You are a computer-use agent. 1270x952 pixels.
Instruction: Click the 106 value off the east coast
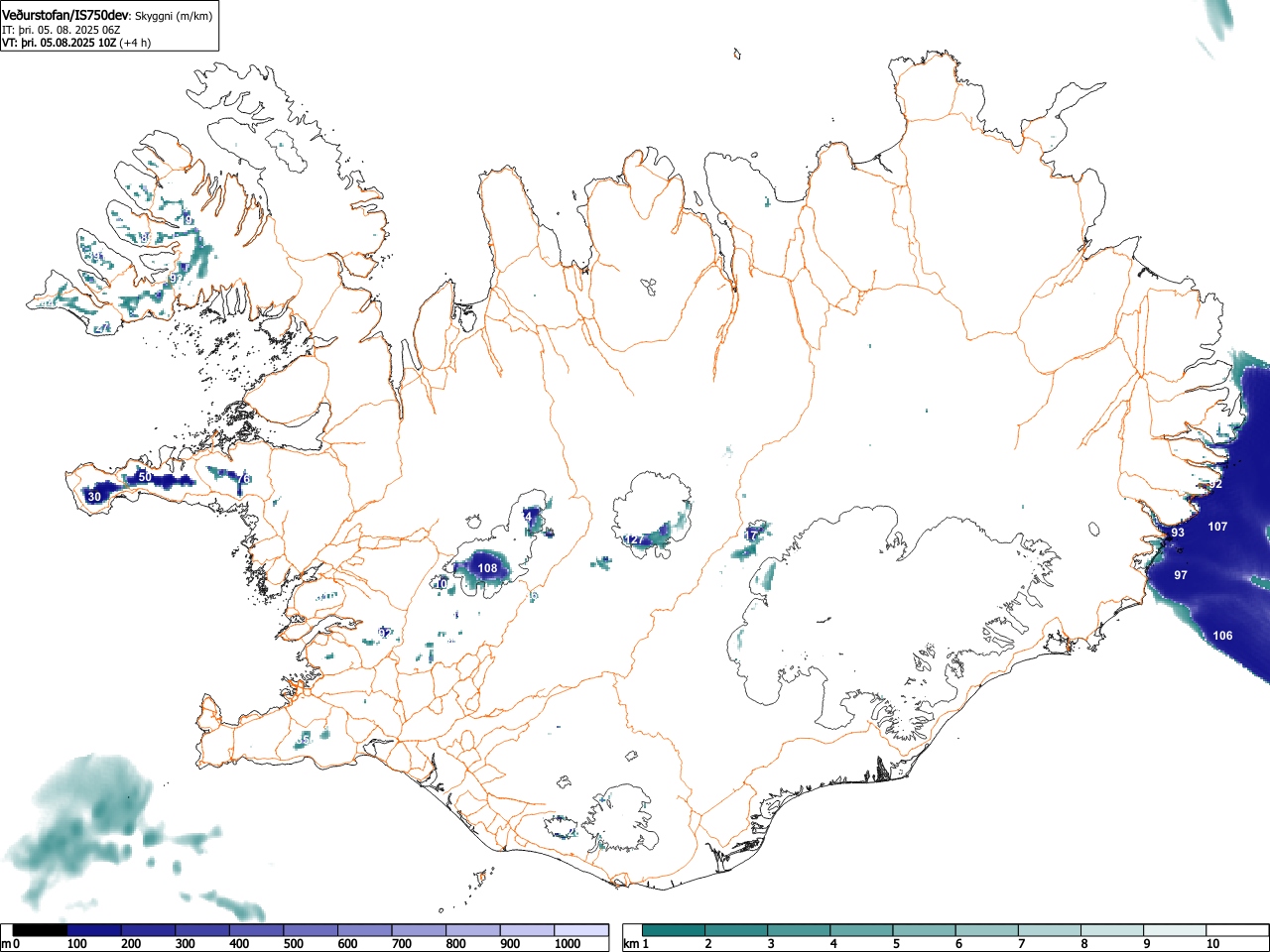[1222, 636]
